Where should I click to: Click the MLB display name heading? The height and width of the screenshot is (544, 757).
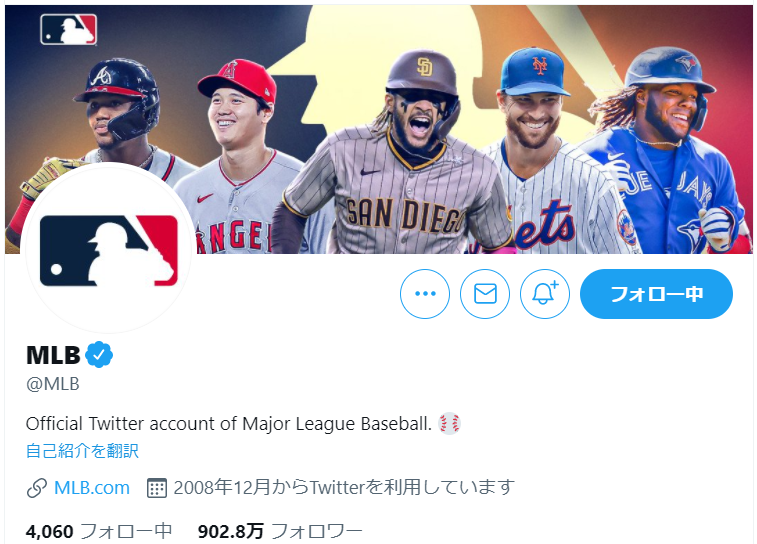click(53, 355)
